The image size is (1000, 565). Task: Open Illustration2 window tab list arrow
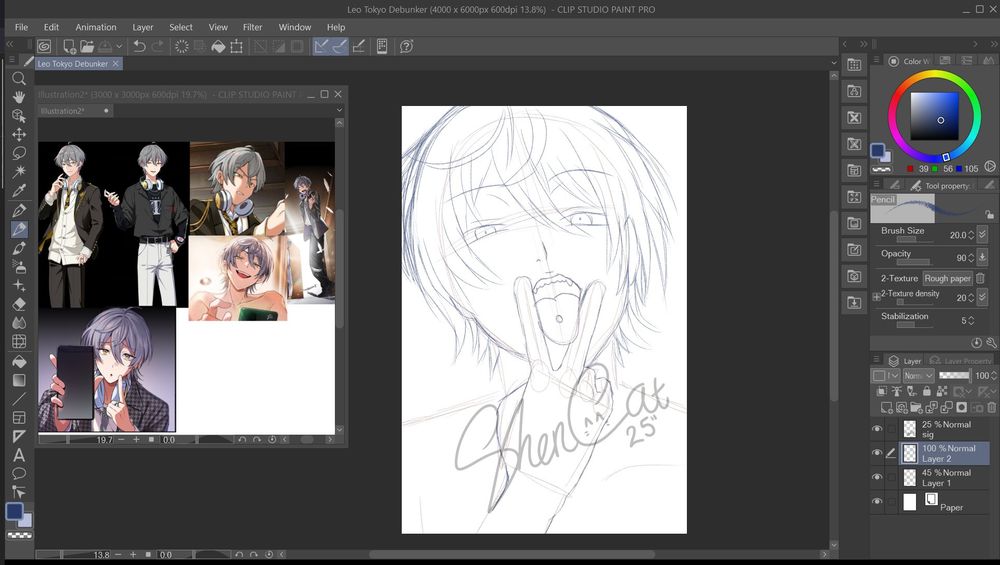(x=339, y=110)
